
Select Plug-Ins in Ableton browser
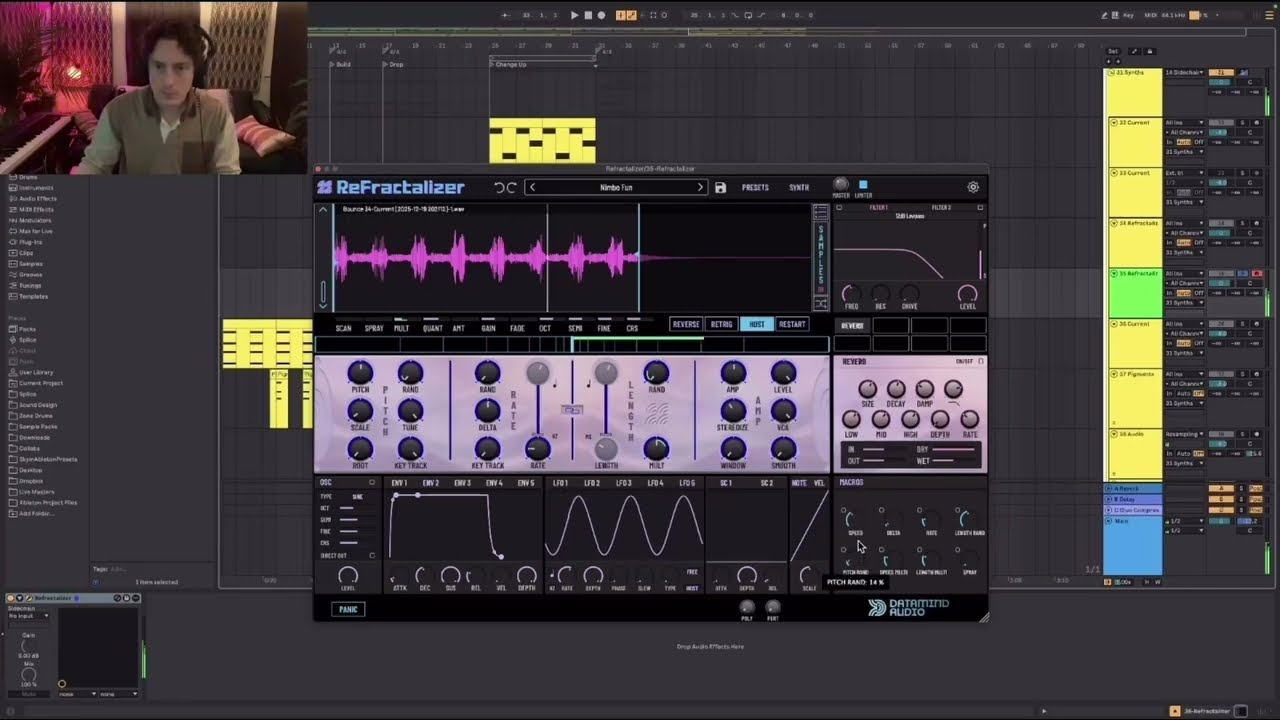coord(30,242)
